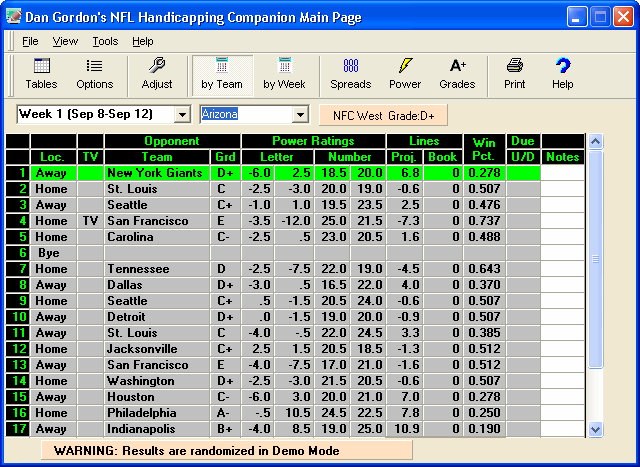
Task: Open the File menu
Action: [x=30, y=41]
